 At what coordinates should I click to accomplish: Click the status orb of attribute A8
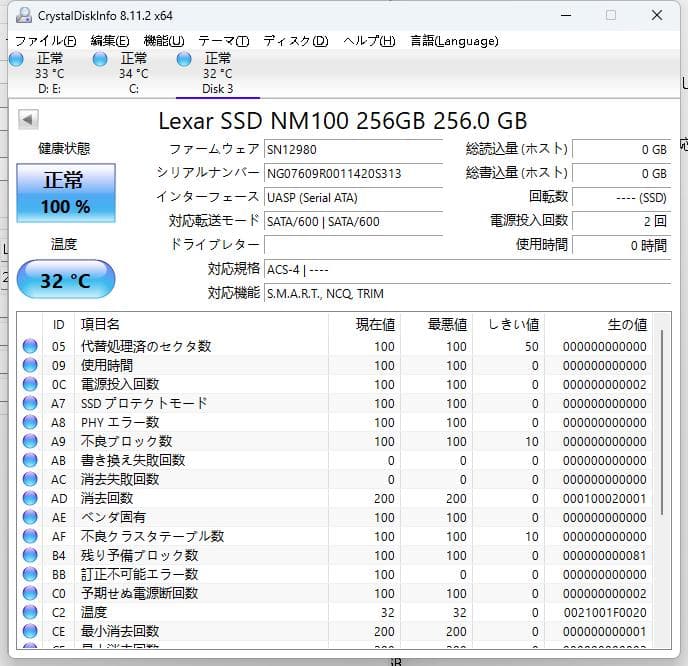[x=30, y=422]
